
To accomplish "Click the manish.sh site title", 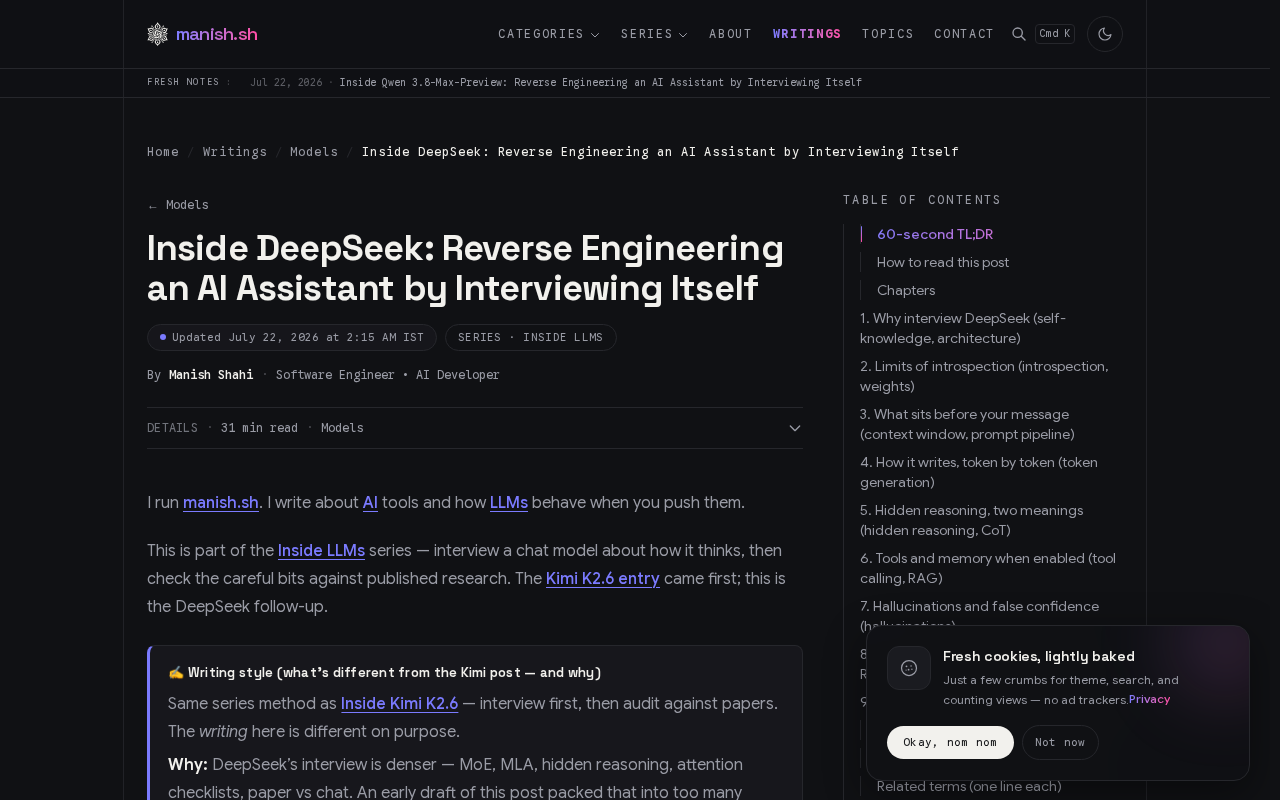I will (217, 34).
